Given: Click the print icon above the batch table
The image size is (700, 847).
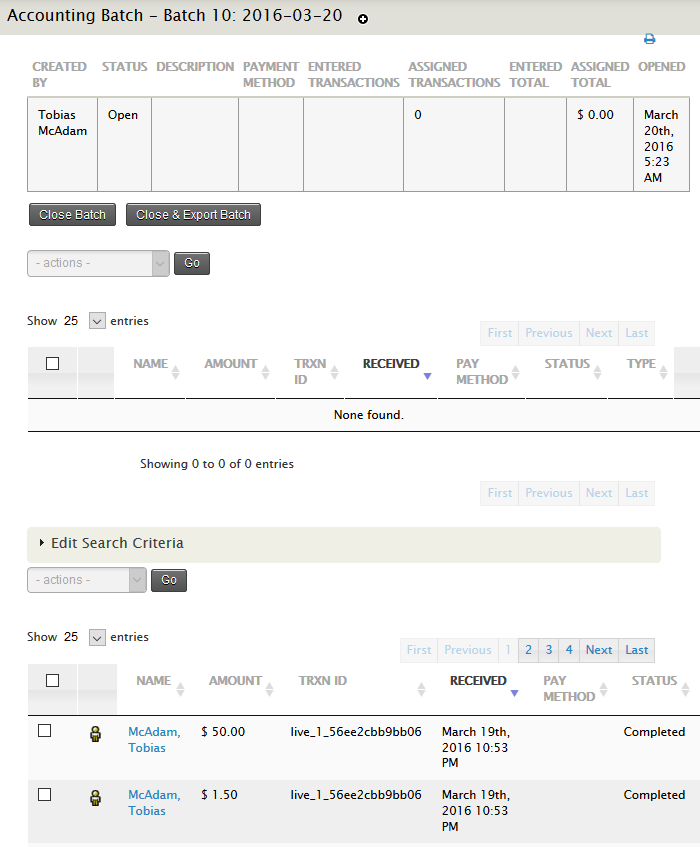Looking at the screenshot, I should pos(649,38).
